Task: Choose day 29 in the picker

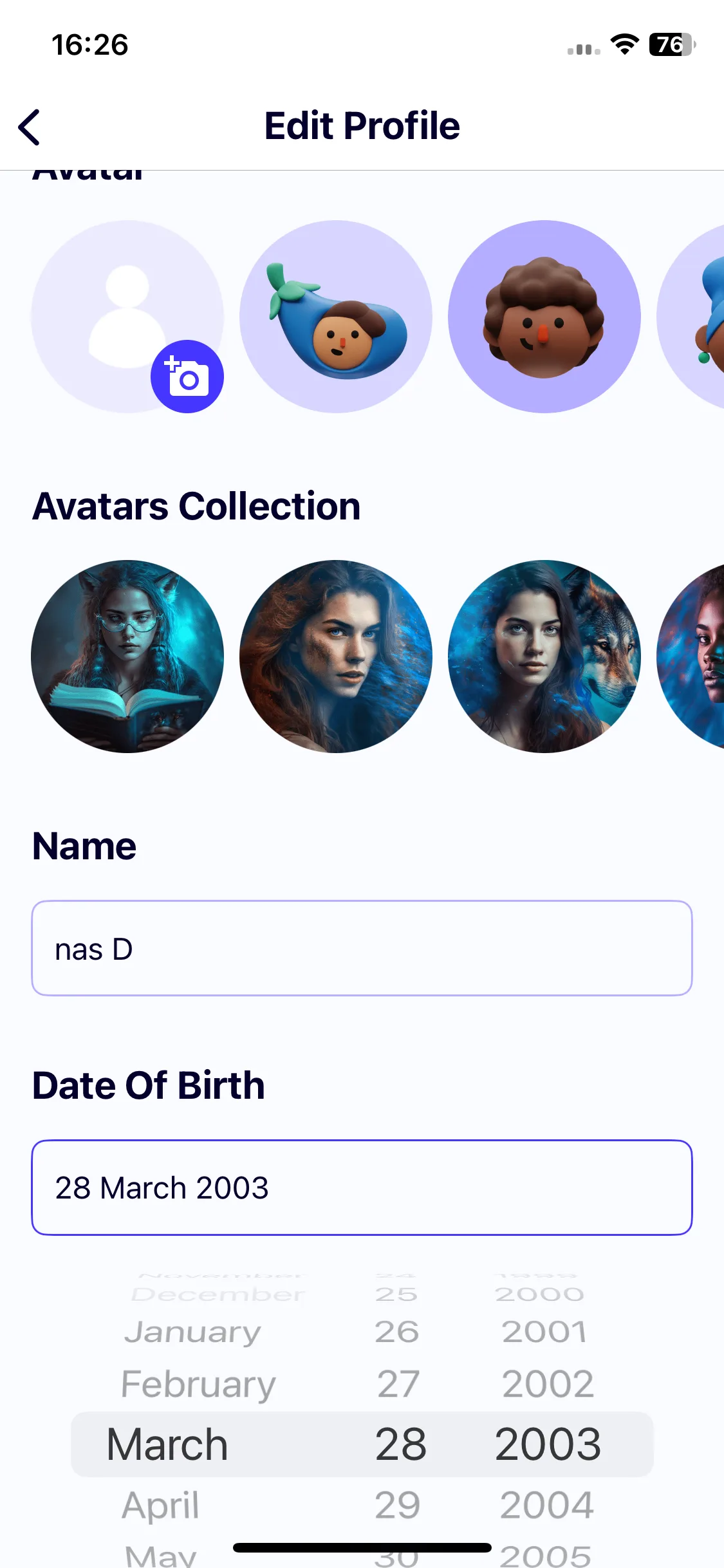Action: 398,1505
